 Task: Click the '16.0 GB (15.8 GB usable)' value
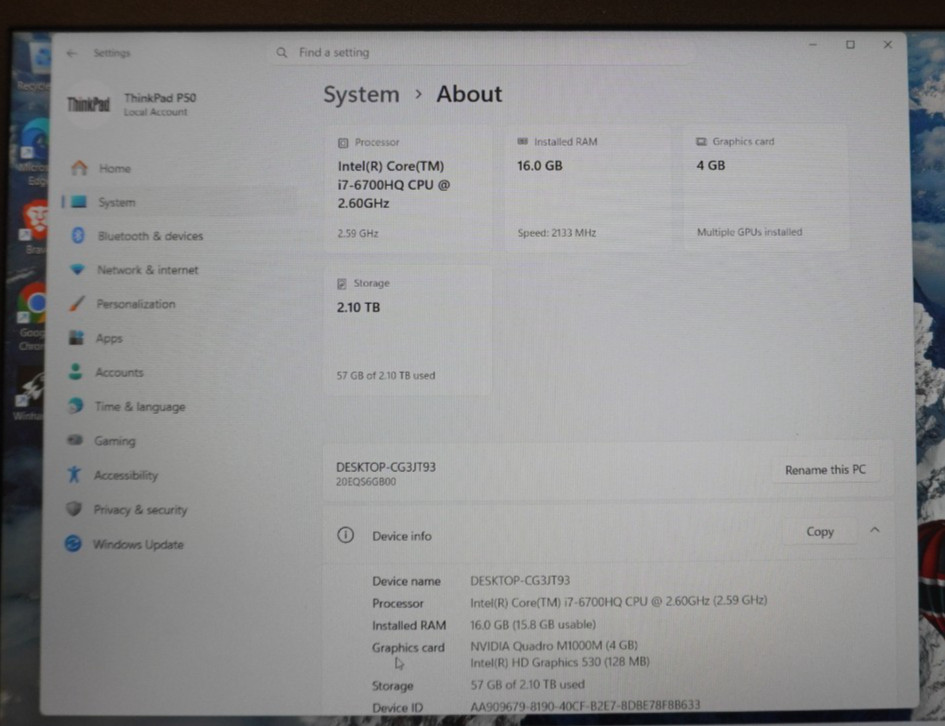coord(533,624)
